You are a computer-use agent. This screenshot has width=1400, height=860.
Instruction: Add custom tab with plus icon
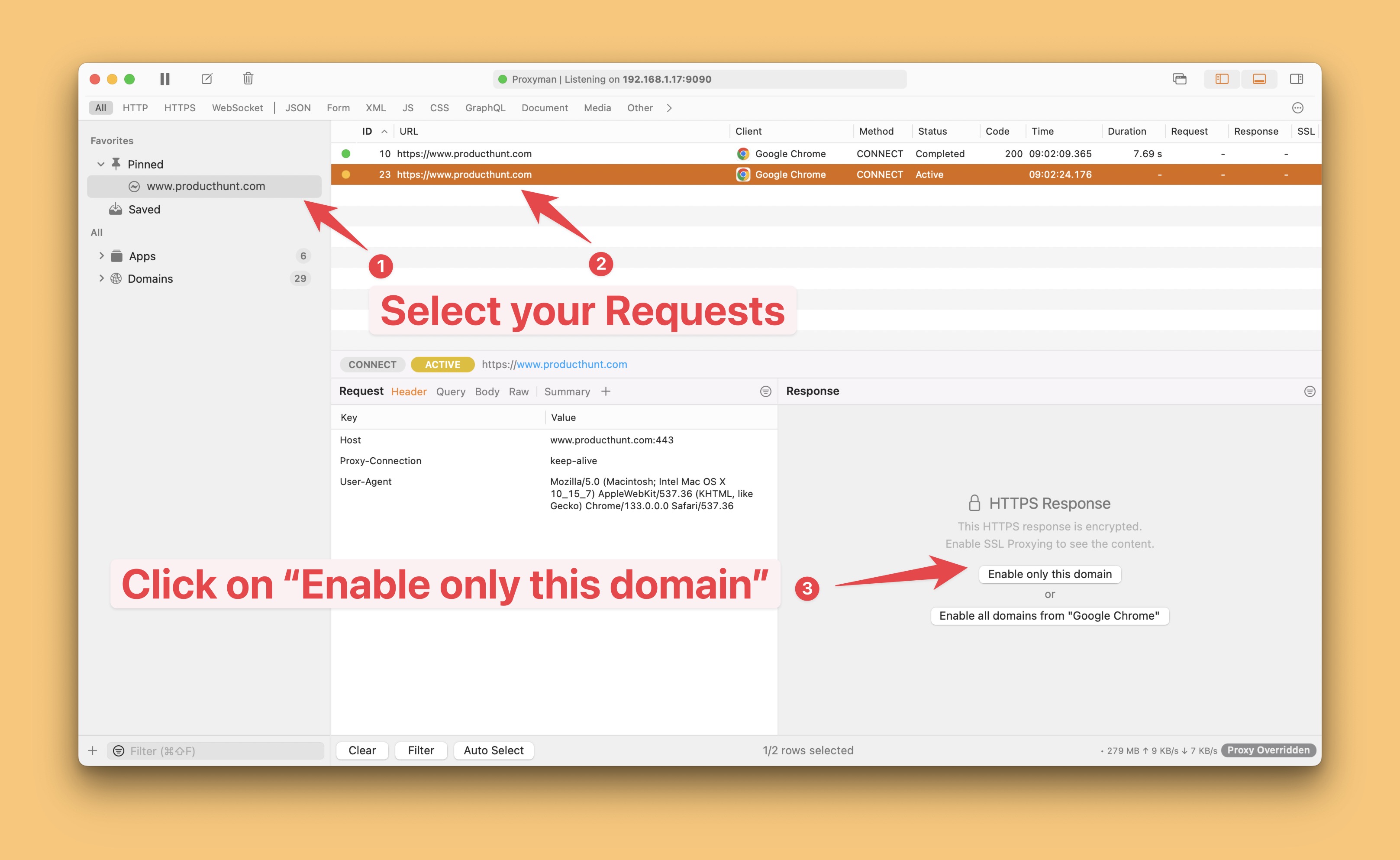606,391
